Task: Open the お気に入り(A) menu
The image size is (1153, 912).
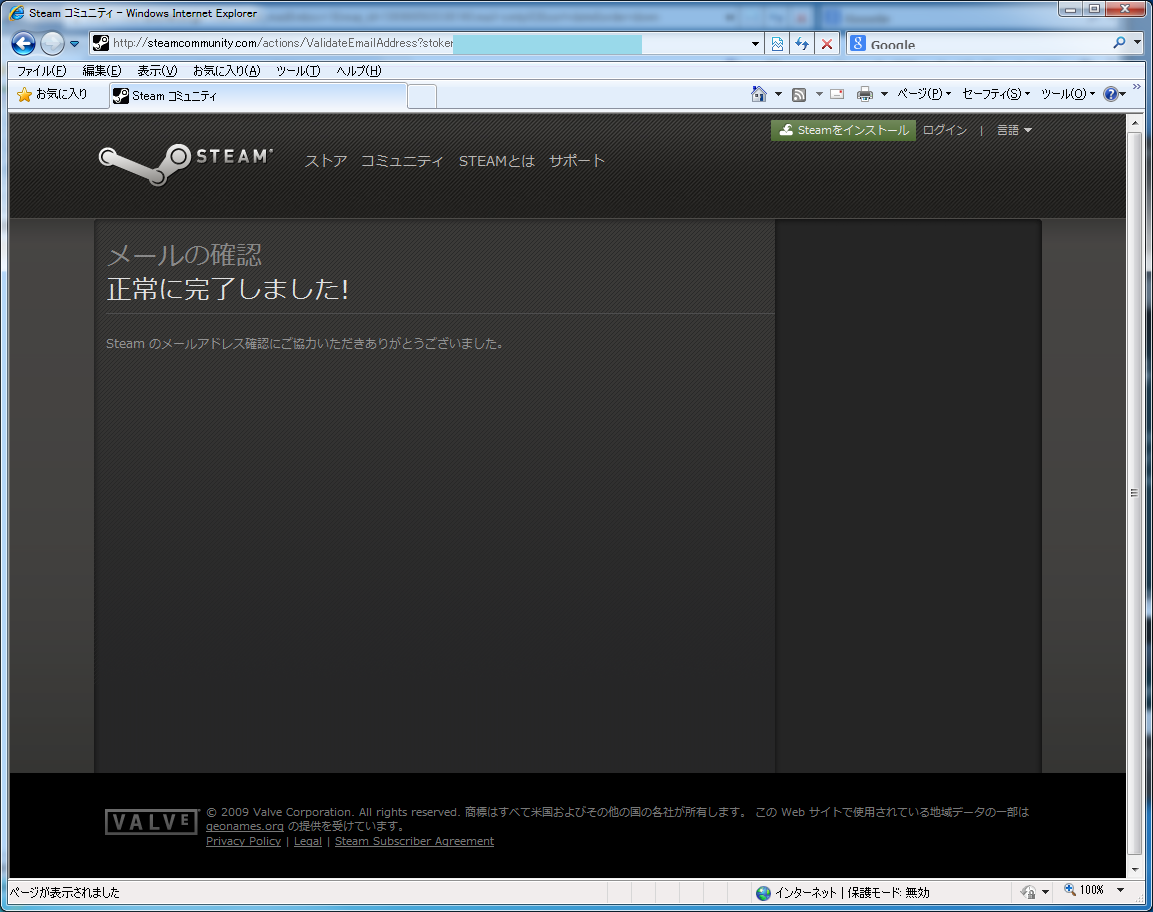Action: (226, 71)
